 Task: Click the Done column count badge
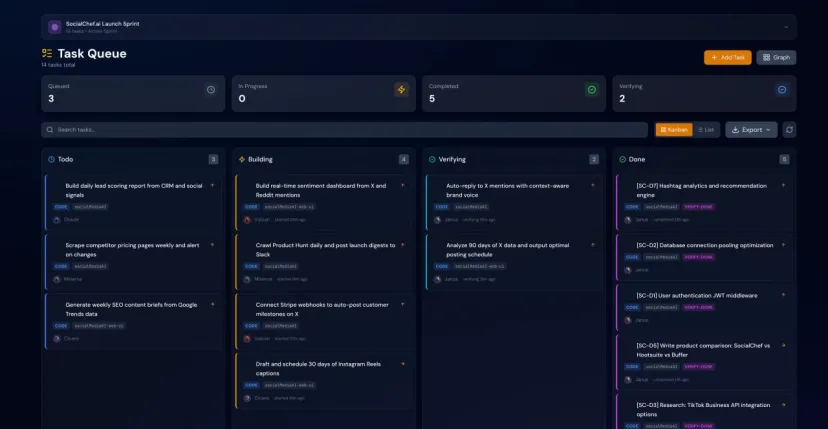pyautogui.click(x=784, y=159)
